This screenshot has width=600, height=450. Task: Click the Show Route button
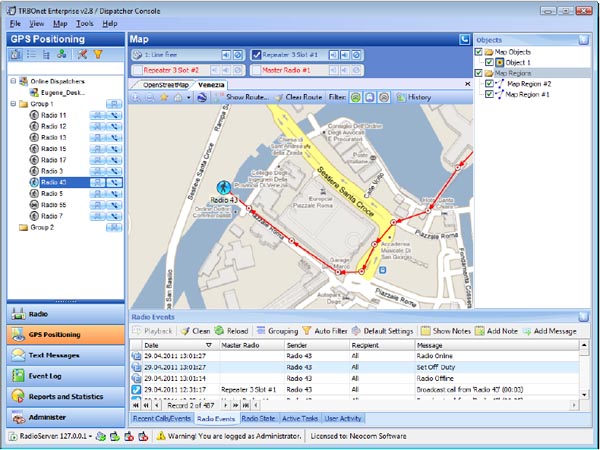pos(242,98)
